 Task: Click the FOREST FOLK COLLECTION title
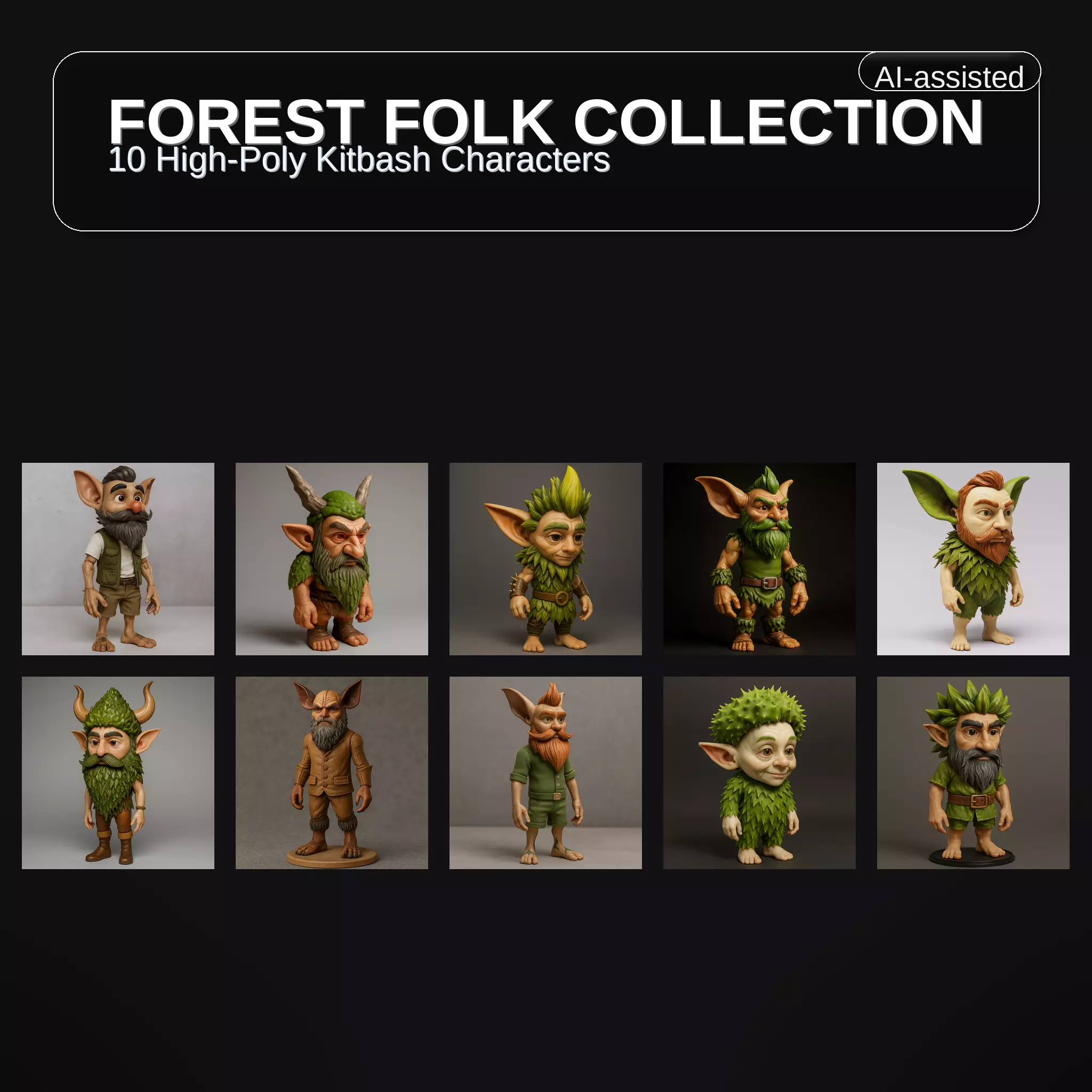(x=545, y=122)
